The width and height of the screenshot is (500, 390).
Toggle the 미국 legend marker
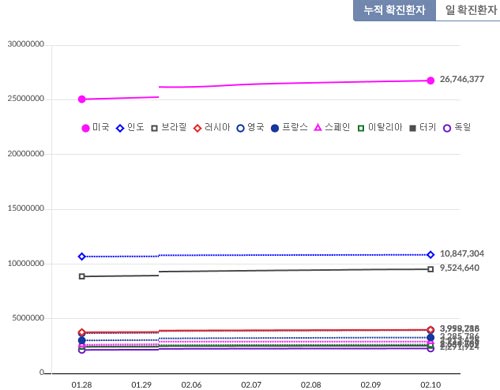[x=86, y=128]
